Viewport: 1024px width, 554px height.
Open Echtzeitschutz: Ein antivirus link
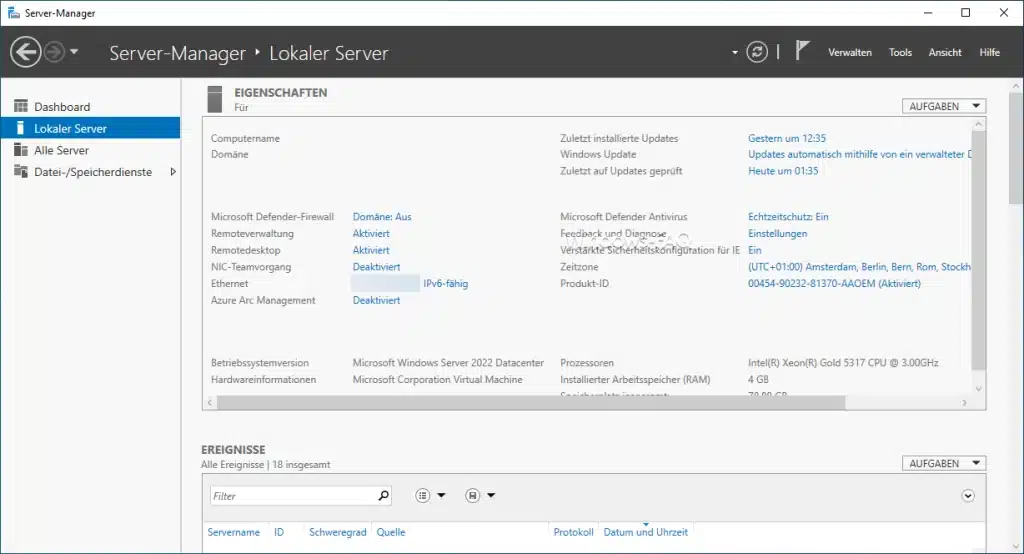pyautogui.click(x=788, y=216)
